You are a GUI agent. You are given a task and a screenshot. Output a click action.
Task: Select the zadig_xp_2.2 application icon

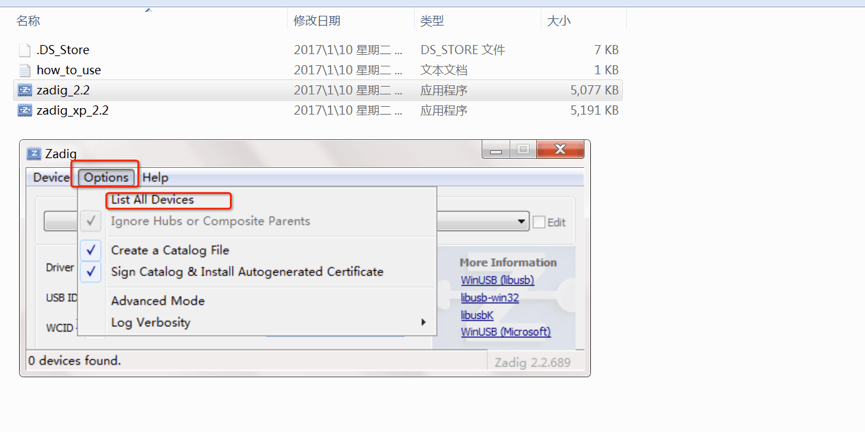tap(25, 110)
